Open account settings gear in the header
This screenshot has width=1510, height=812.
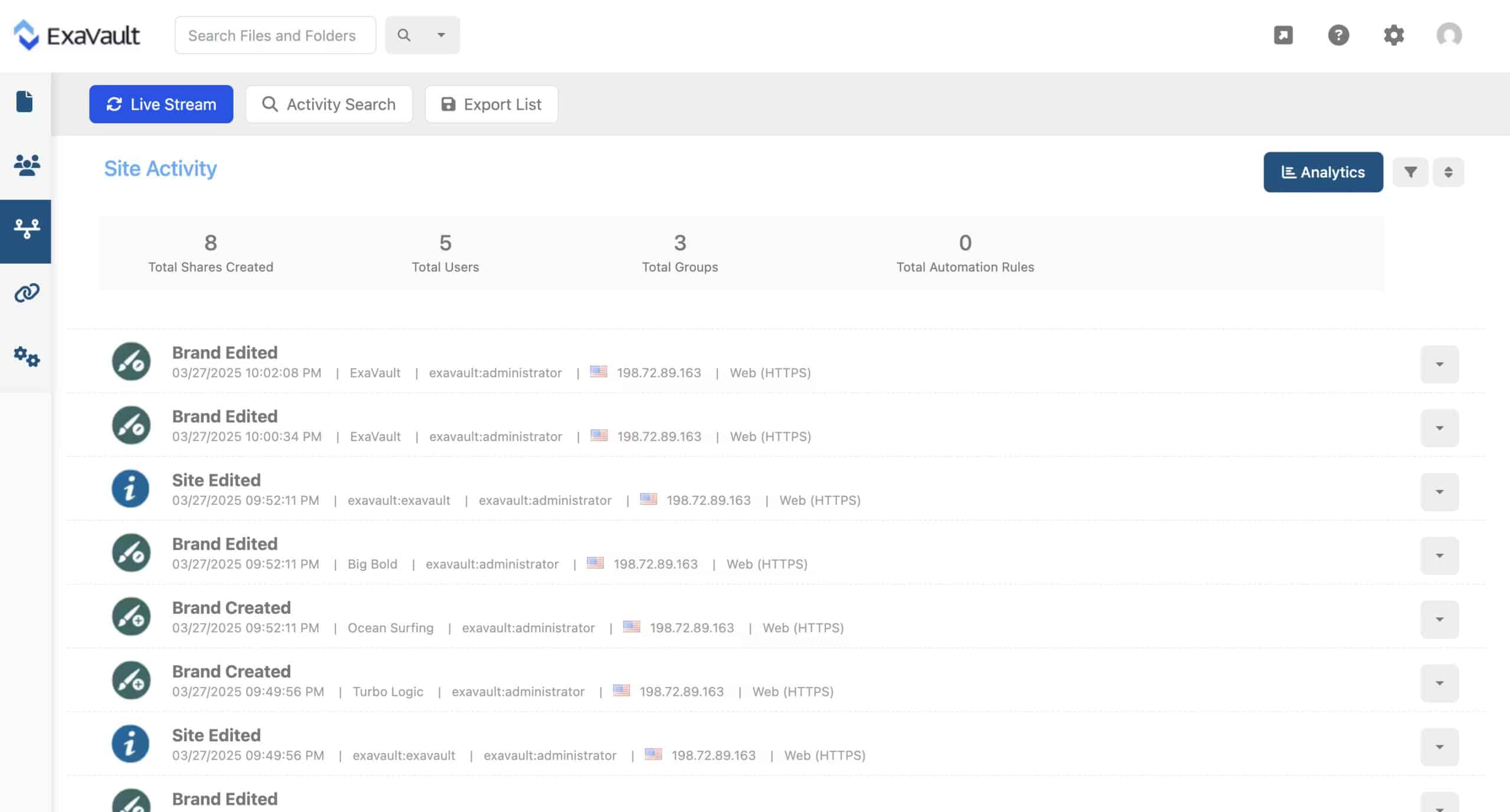pyautogui.click(x=1394, y=35)
